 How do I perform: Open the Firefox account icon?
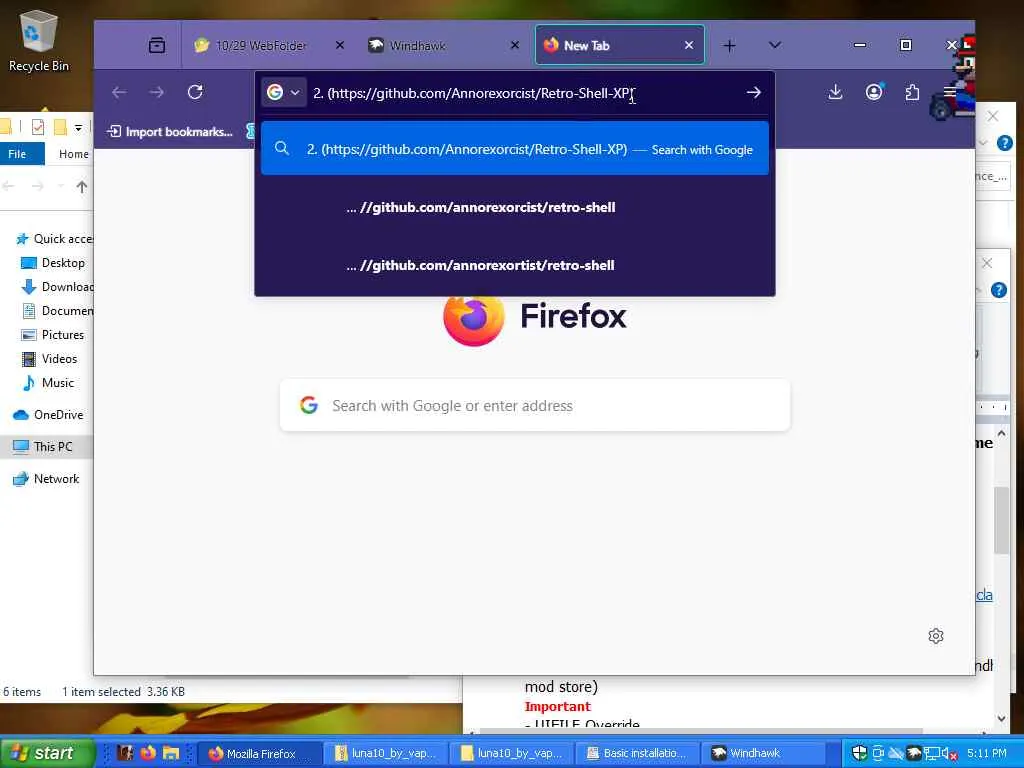tap(874, 92)
